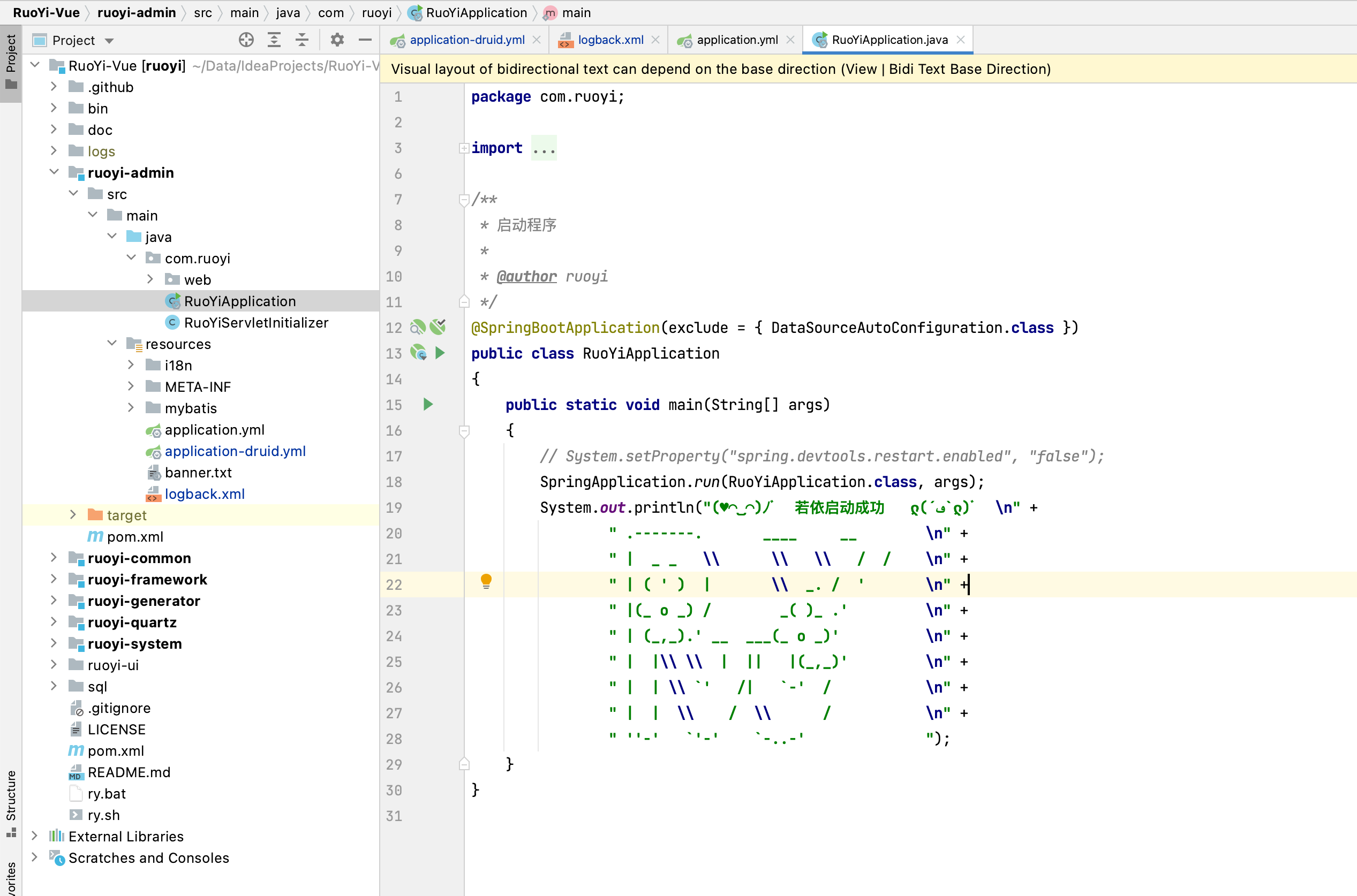Click ruoyi-admin breadcrumb item
The height and width of the screenshot is (896, 1357).
click(137, 12)
